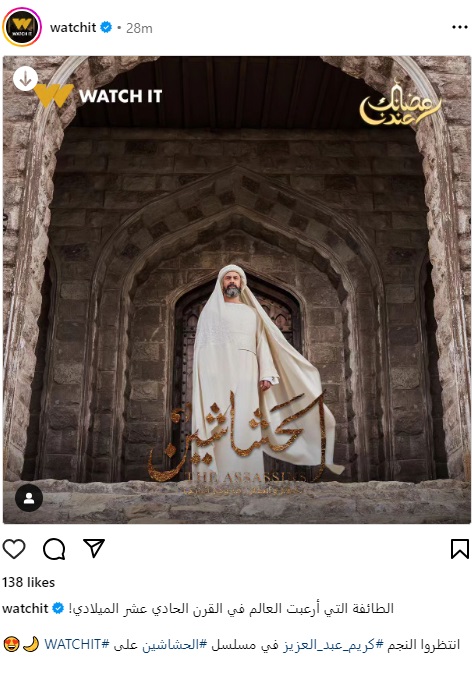Viewport: 472px width, 675px height.
Task: Share the post via paper plane icon
Action: (94, 548)
